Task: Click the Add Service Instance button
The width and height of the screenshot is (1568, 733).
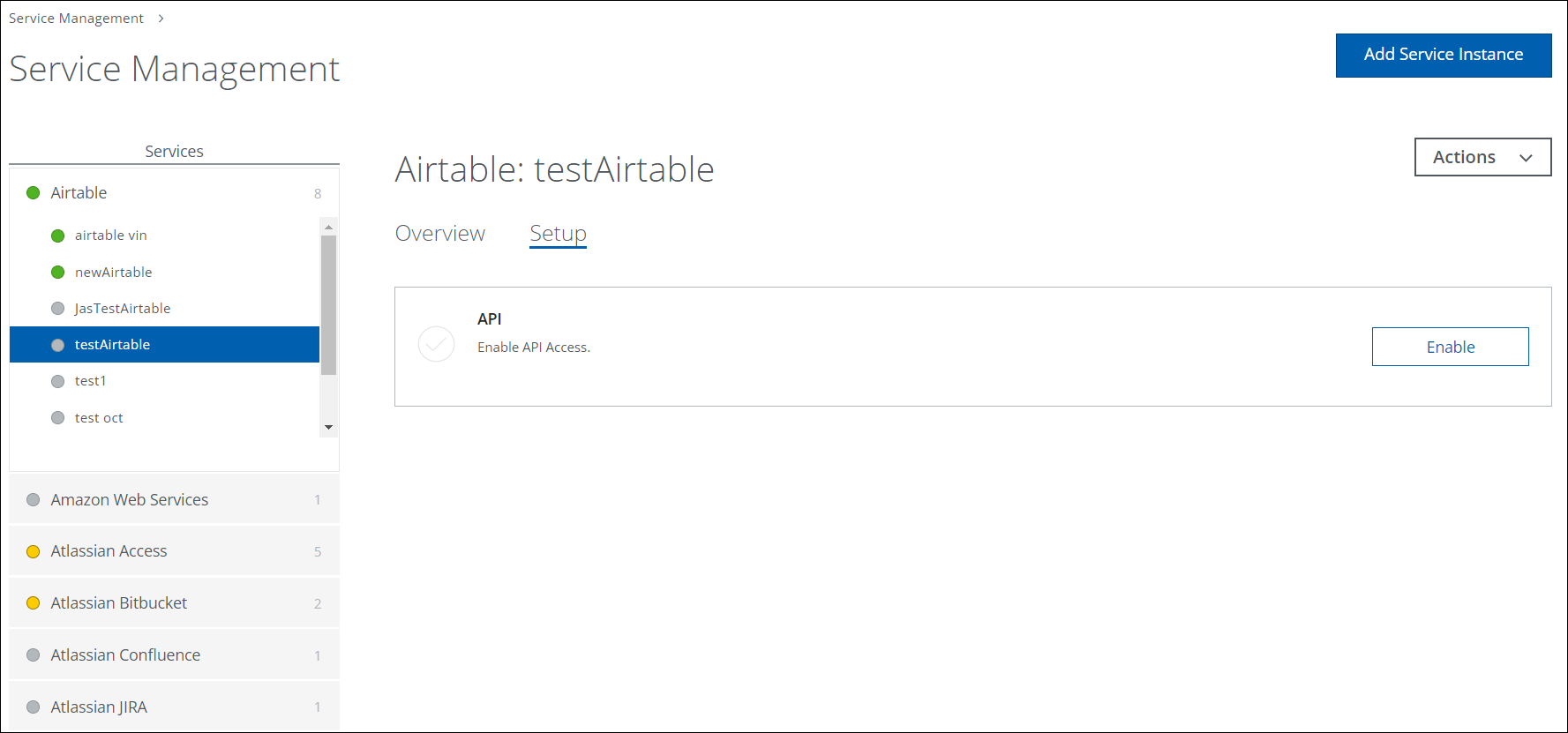Action: (1444, 55)
